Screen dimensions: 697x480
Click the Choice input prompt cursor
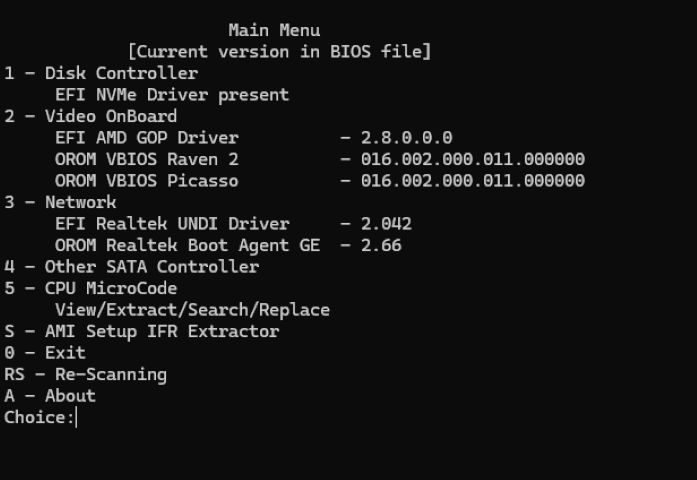pyautogui.click(x=76, y=418)
